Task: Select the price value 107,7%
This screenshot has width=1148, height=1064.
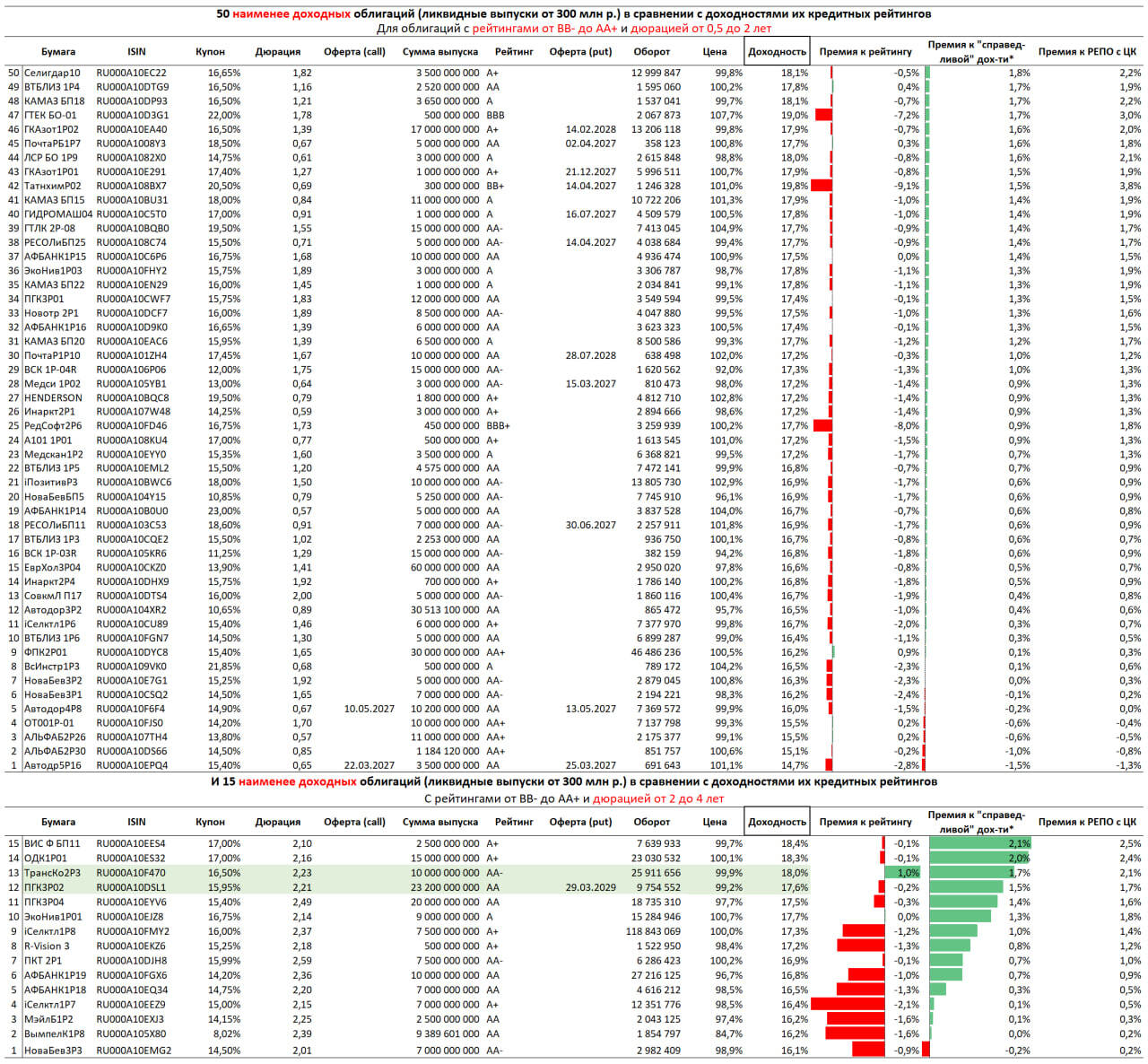Action: [x=726, y=115]
